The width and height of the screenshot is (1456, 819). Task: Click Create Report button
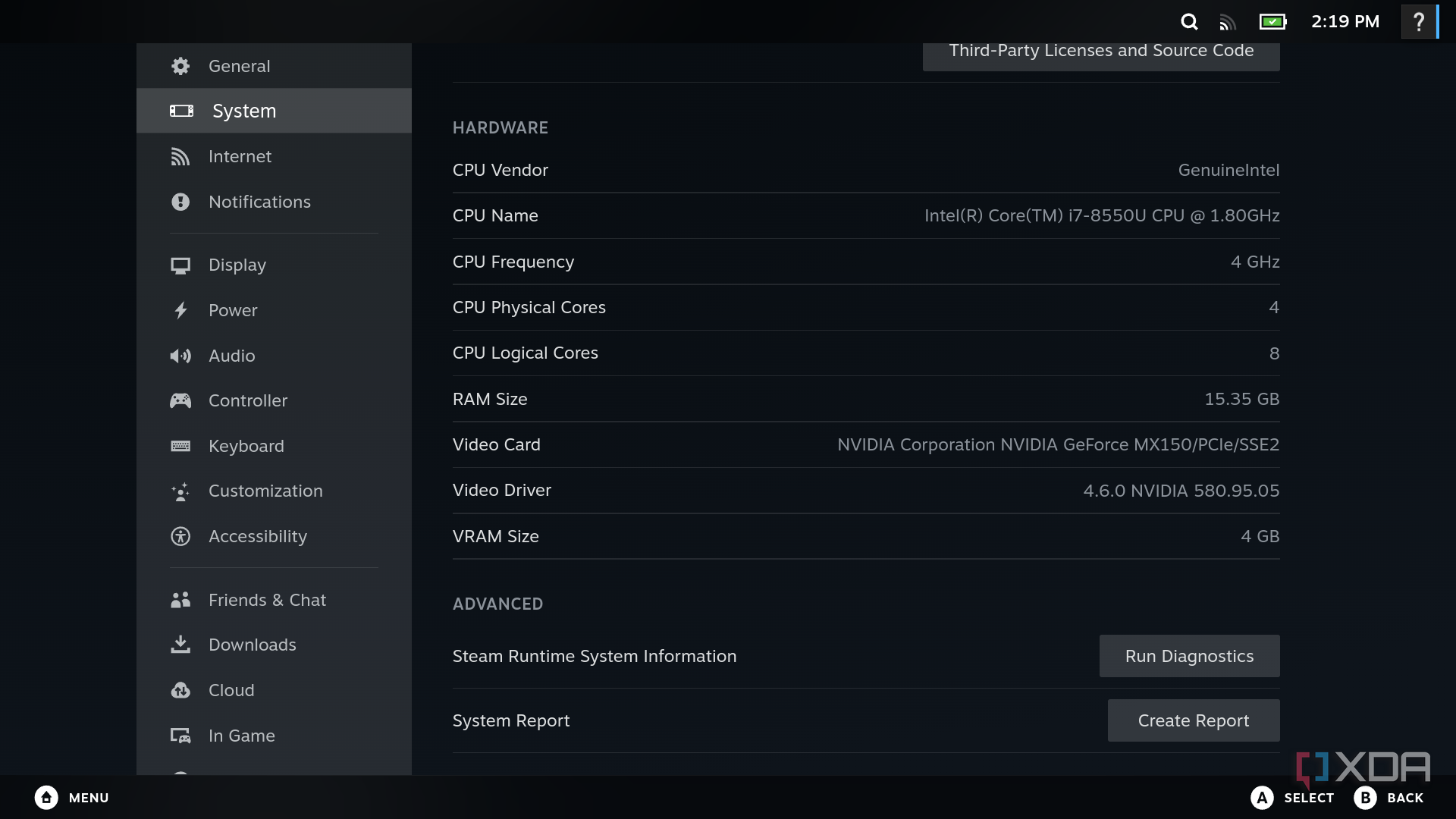(x=1194, y=720)
